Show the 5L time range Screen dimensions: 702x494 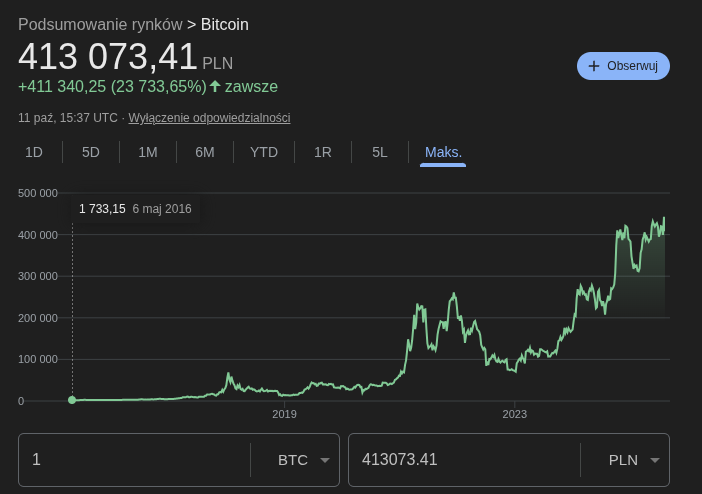click(x=380, y=152)
